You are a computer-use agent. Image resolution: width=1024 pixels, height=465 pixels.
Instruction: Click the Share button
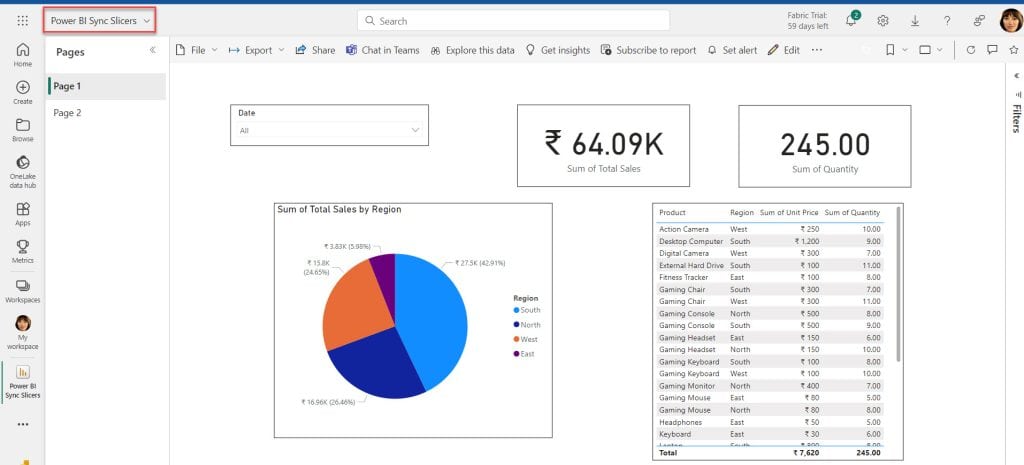(315, 50)
